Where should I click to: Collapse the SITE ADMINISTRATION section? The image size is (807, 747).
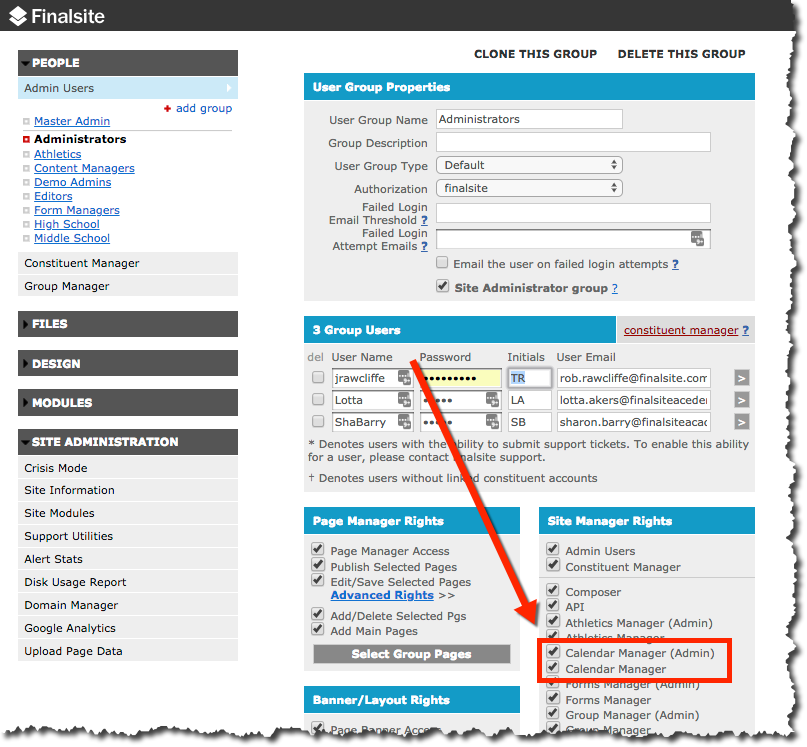click(128, 442)
